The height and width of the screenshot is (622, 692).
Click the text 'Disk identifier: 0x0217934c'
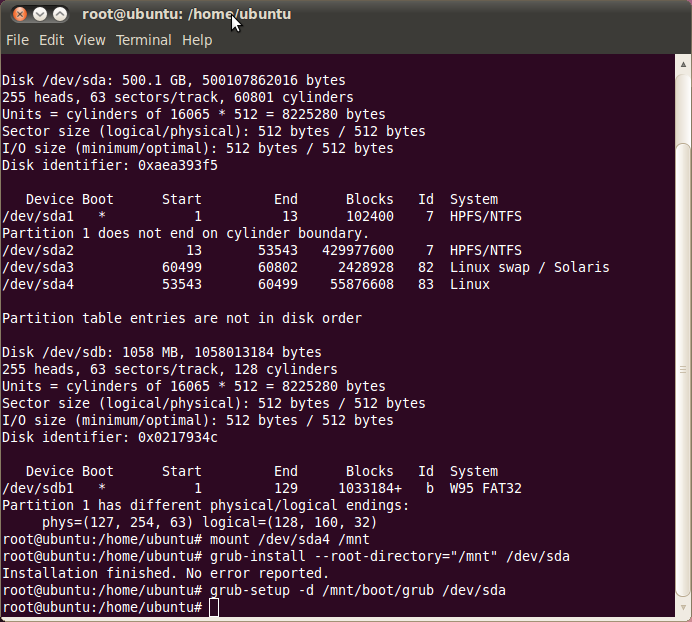click(x=110, y=437)
